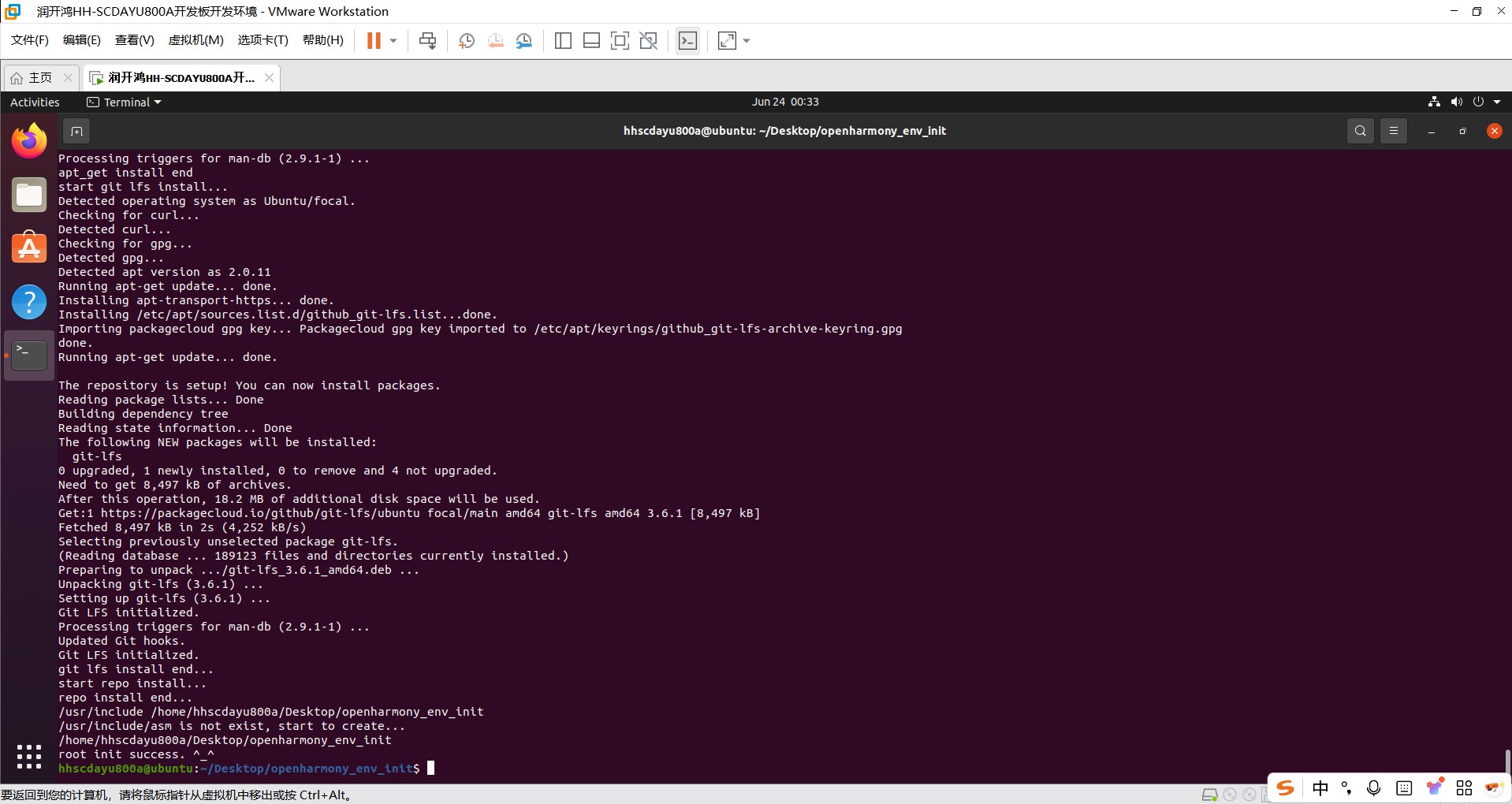
Task: Click the terminal scrollbar thumb
Action: click(x=1507, y=761)
